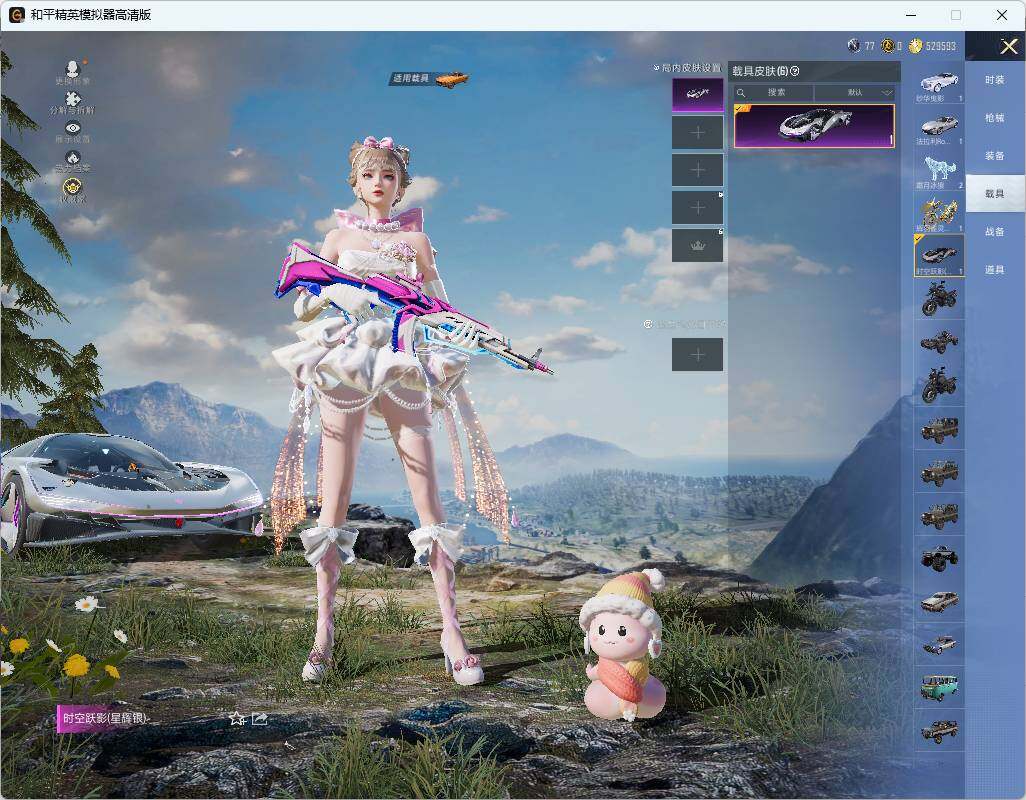Click the 时空跃影(星辉银) name tag
This screenshot has width=1026, height=800.
tap(103, 718)
